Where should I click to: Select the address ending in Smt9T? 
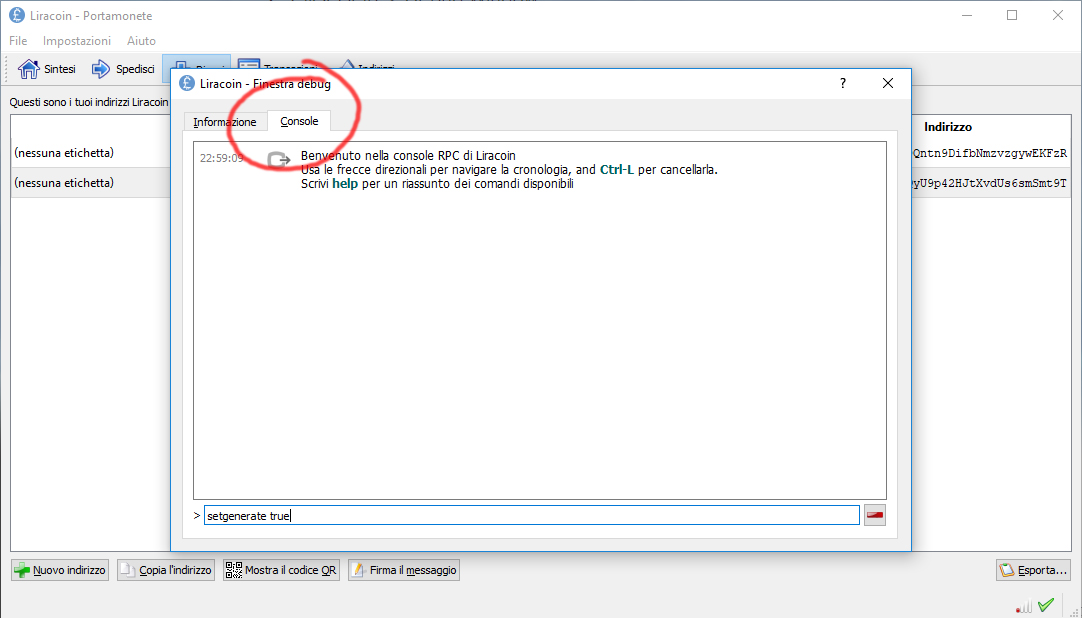coord(990,183)
